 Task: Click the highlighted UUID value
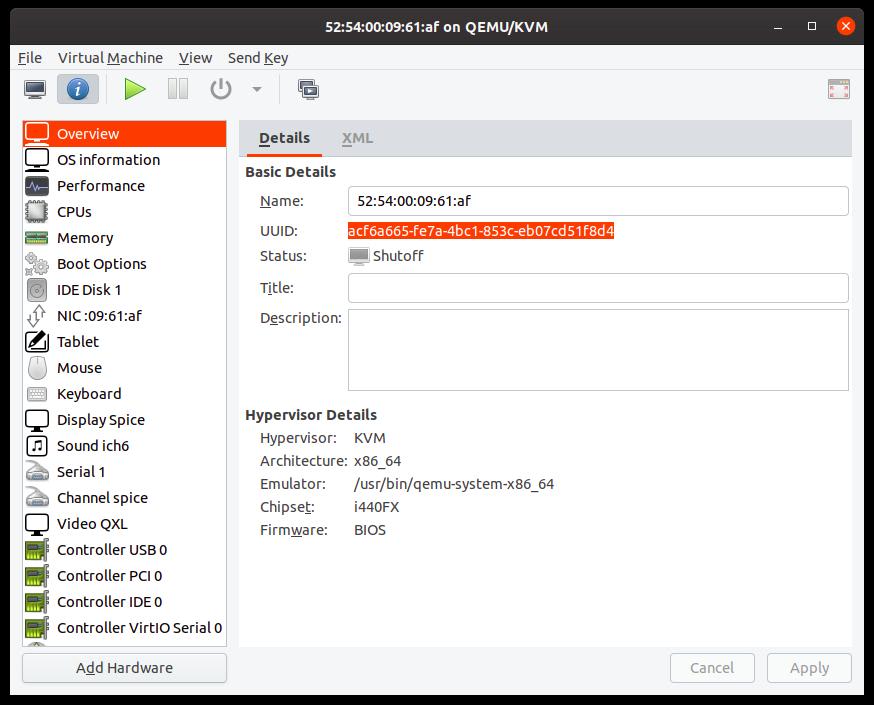tap(481, 231)
